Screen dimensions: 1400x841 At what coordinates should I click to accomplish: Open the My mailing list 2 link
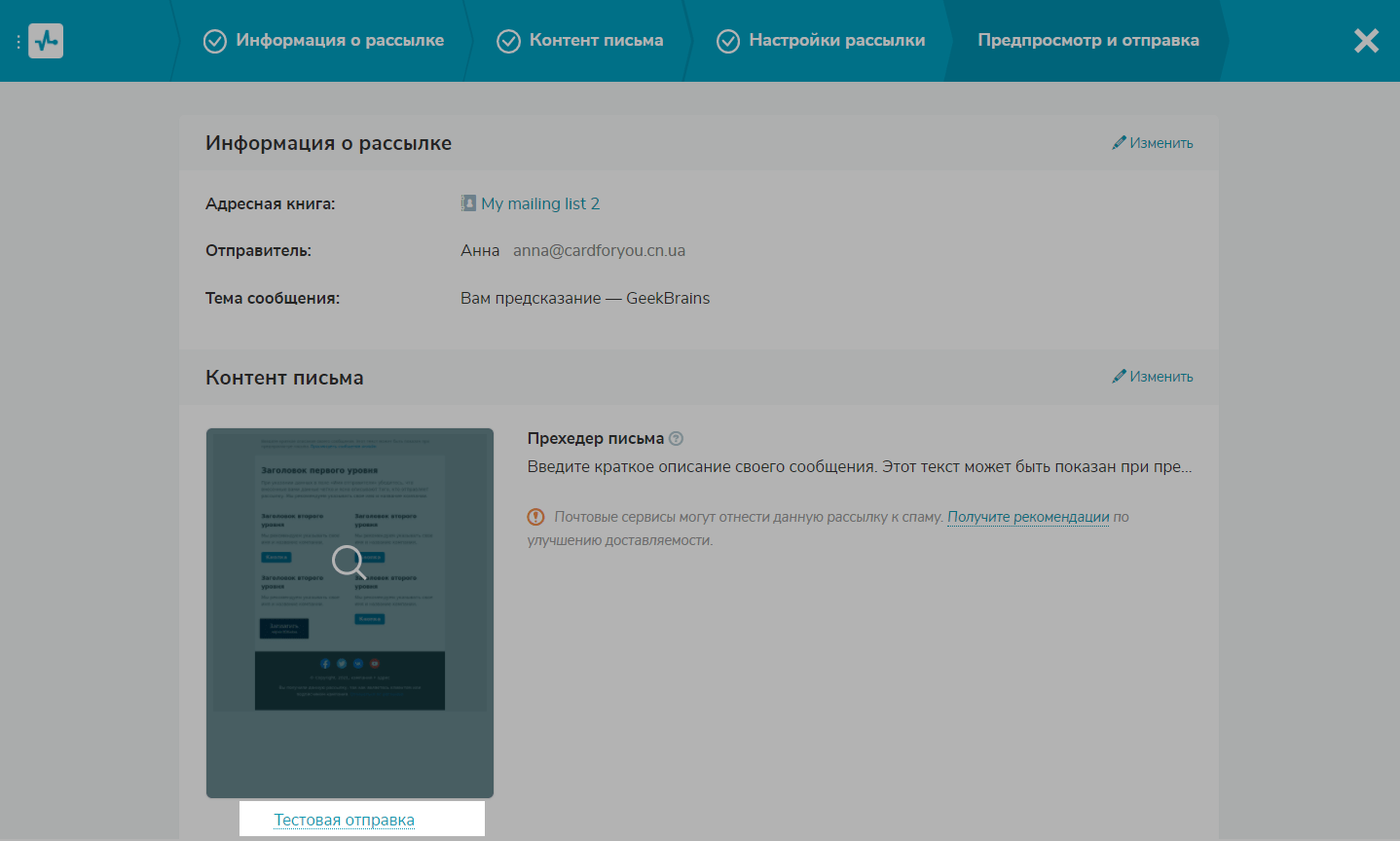click(539, 203)
